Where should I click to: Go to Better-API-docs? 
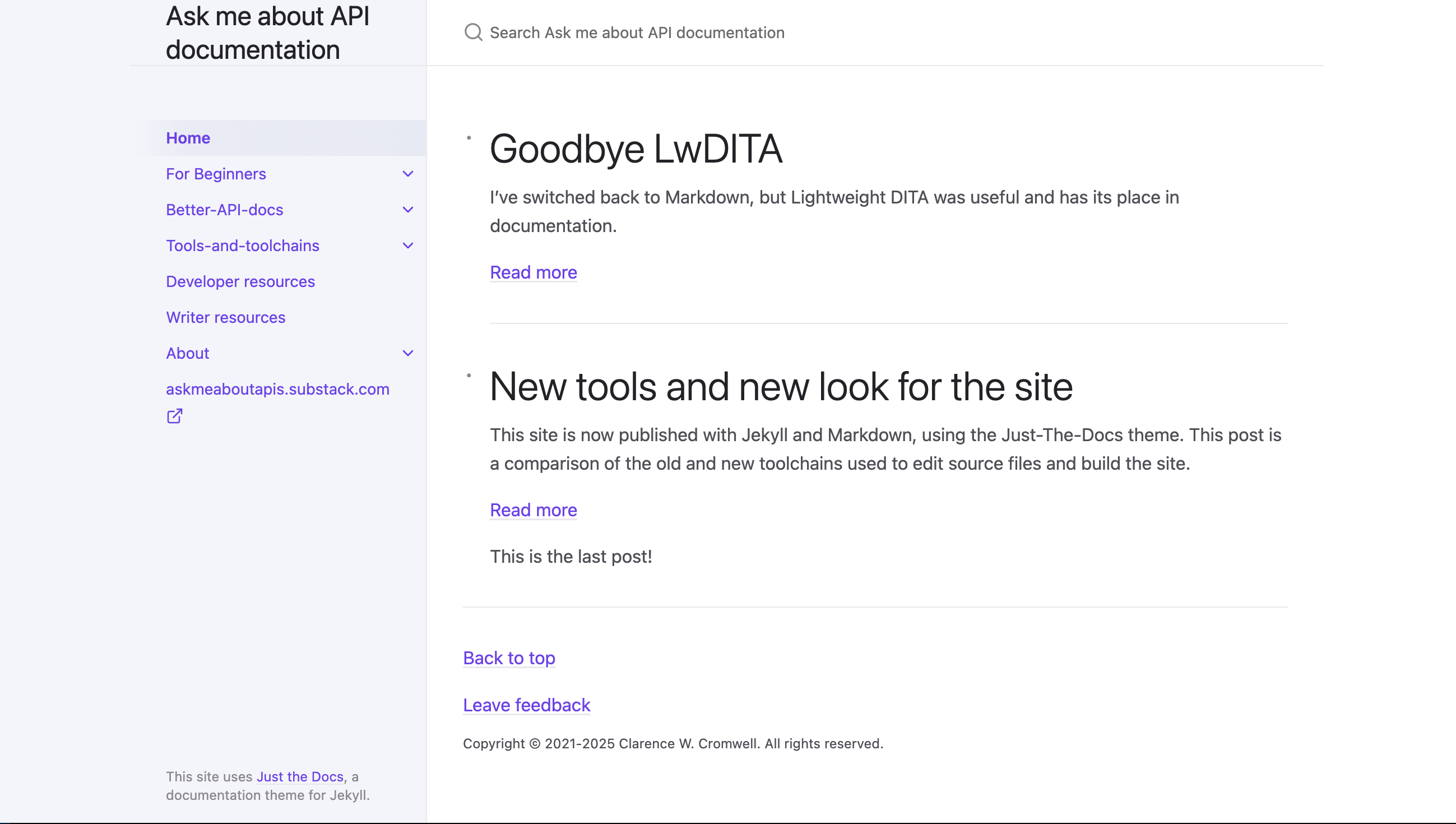point(224,210)
